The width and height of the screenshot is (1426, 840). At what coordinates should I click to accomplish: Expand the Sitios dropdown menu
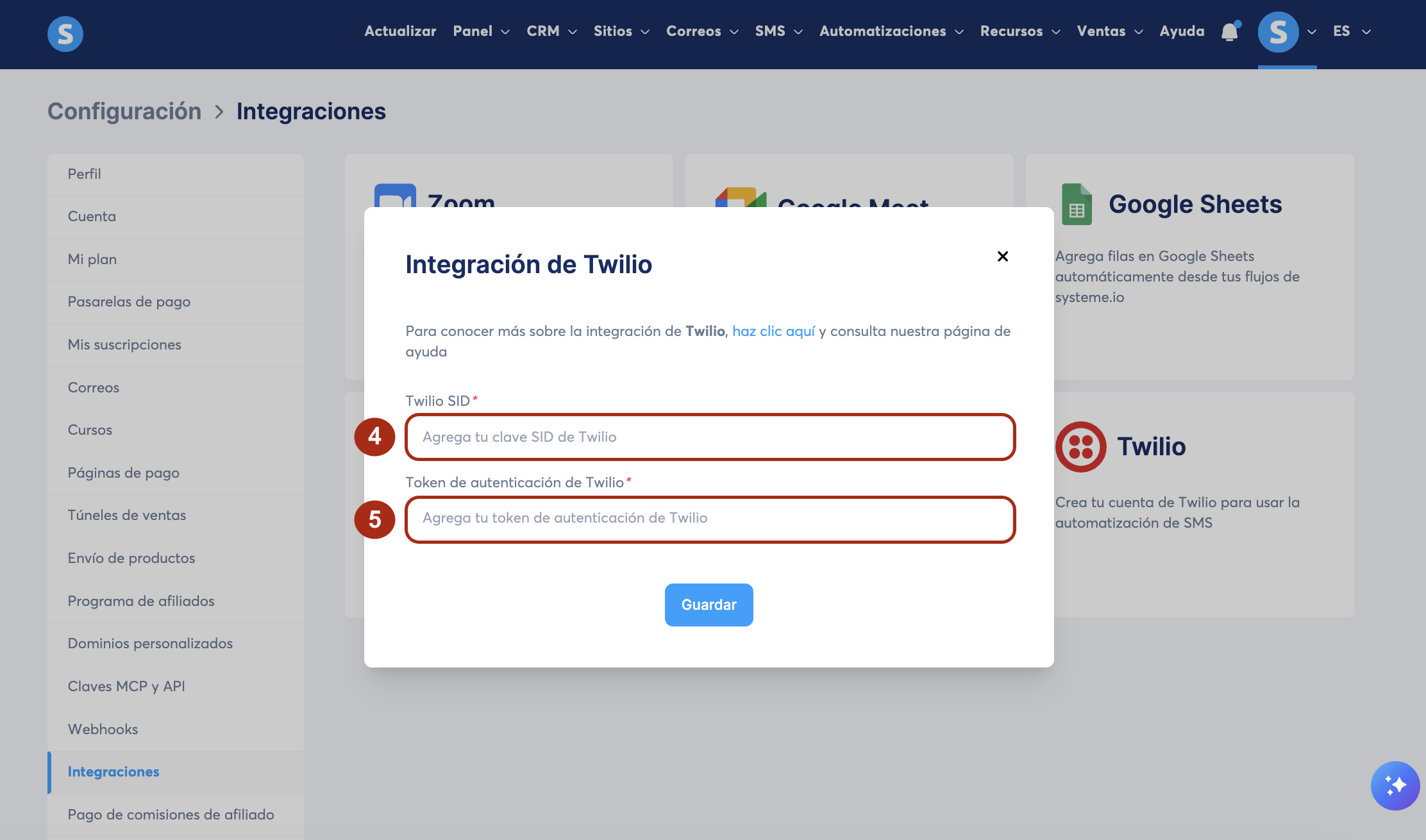[621, 31]
